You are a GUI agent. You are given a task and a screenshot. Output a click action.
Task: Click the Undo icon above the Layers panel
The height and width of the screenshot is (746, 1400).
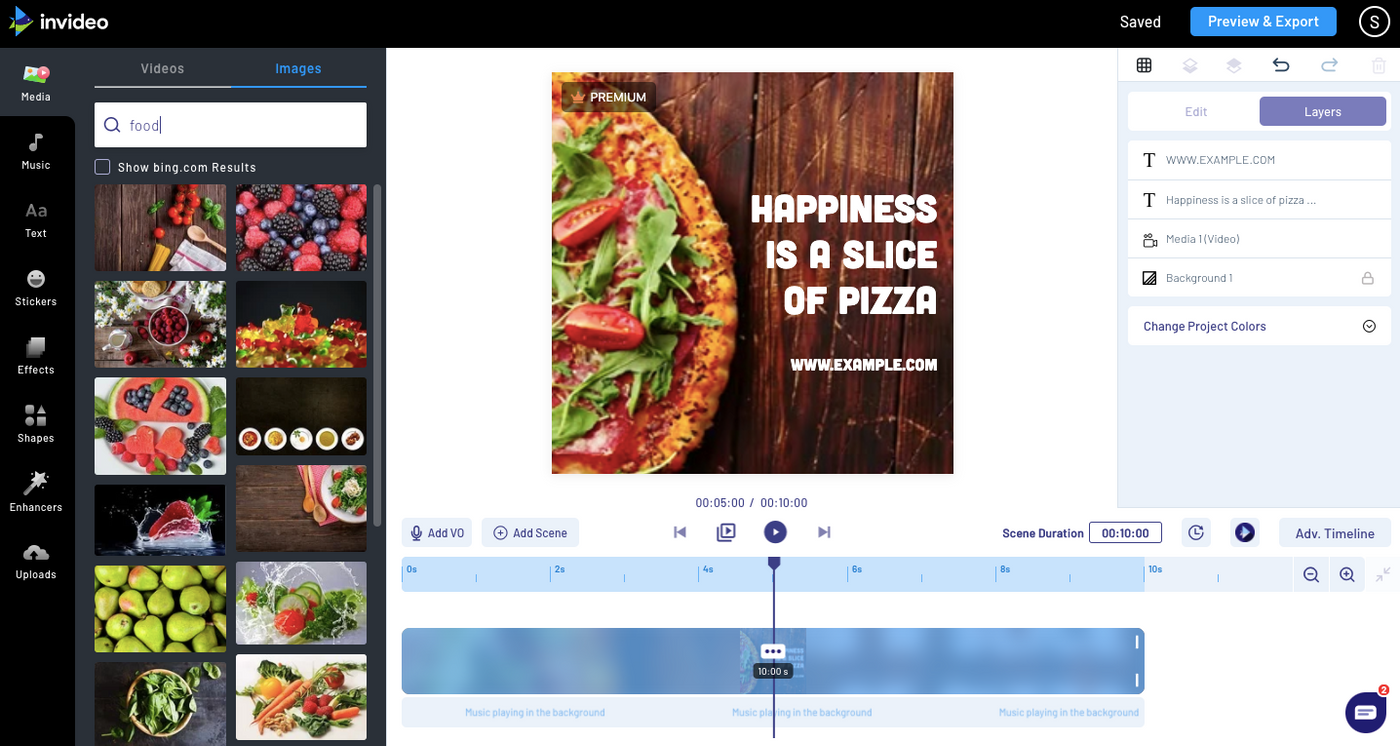[x=1279, y=64]
